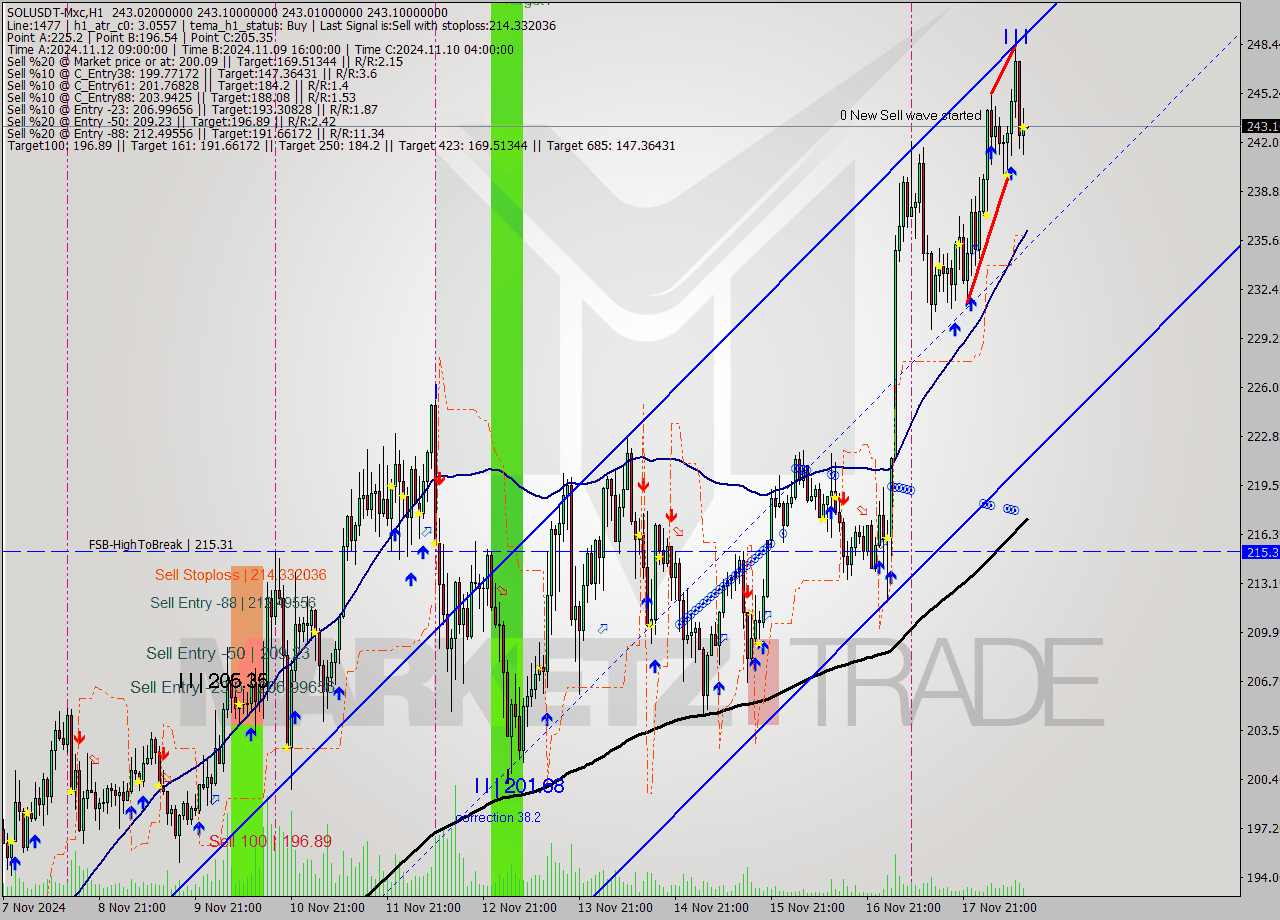1280x920 pixels.
Task: Click the 'Target100: 196.89 || Target 161' line
Action: coord(341,145)
